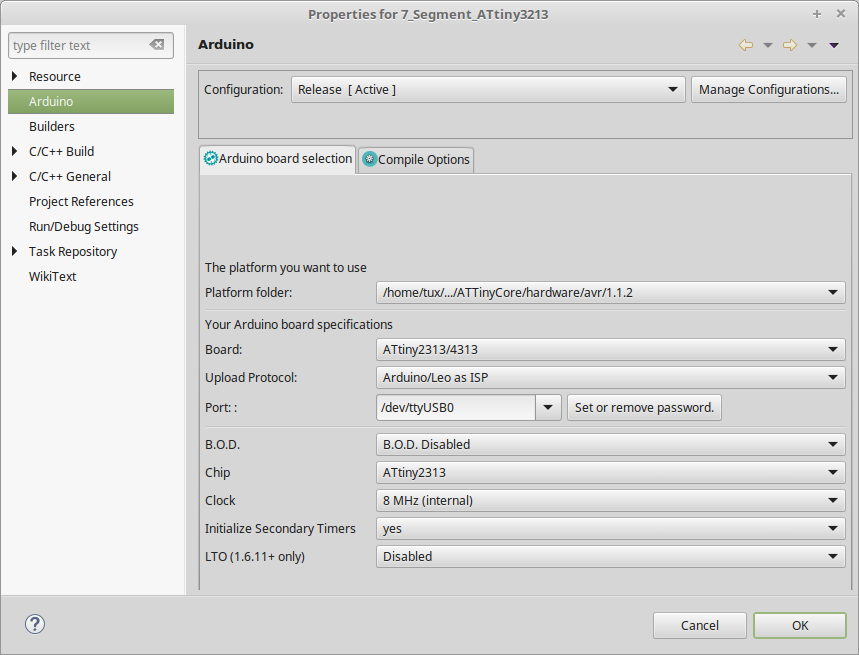Image resolution: width=859 pixels, height=655 pixels.
Task: Expand the Task Repository tree node
Action: coord(14,252)
